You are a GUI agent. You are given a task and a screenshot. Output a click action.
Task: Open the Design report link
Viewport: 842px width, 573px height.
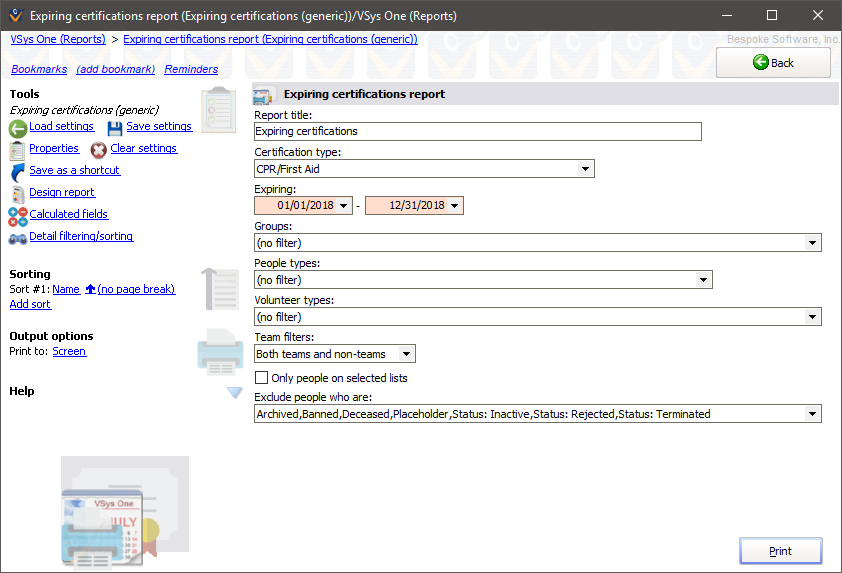click(62, 192)
